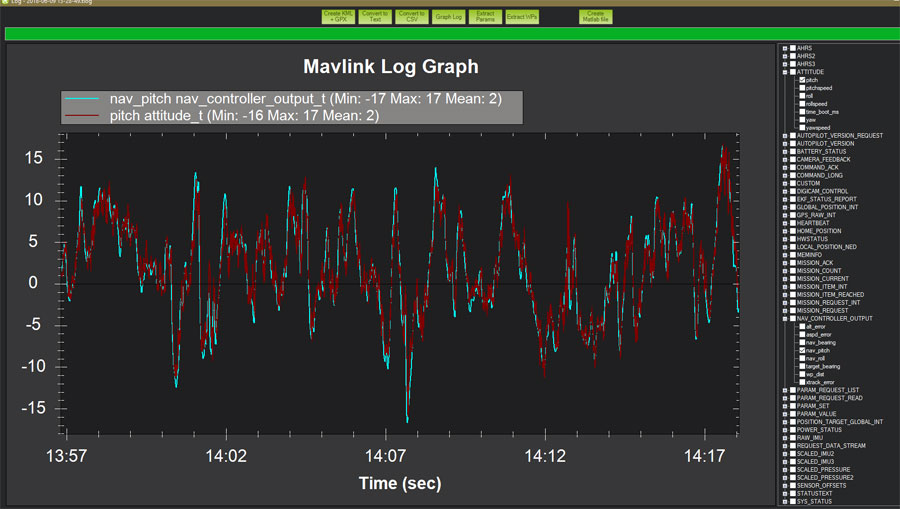Select the MEMINFO tree item
Screen dimensions: 900x509
pyautogui.click(x=809, y=255)
